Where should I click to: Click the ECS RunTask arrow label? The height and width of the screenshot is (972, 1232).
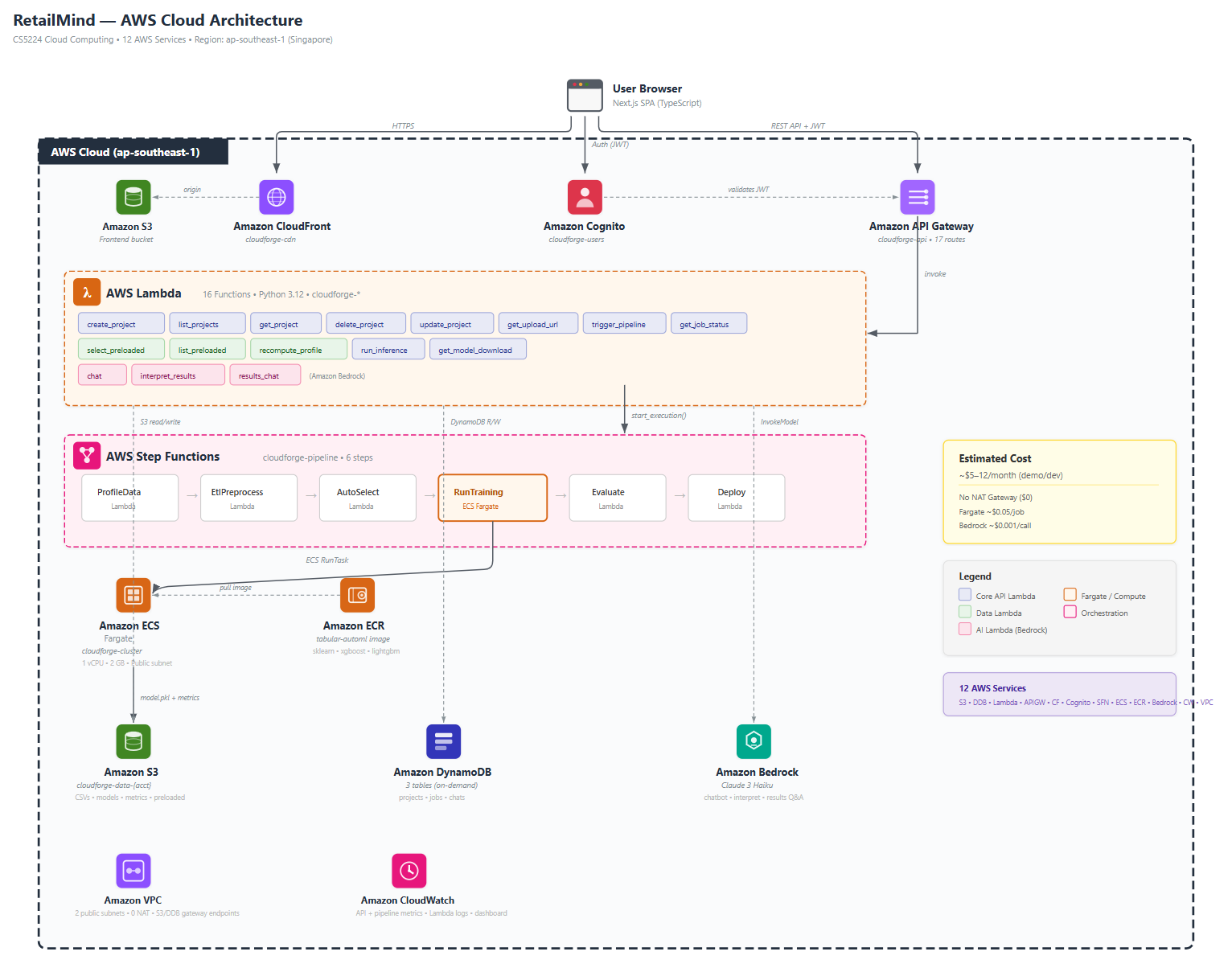coord(327,560)
